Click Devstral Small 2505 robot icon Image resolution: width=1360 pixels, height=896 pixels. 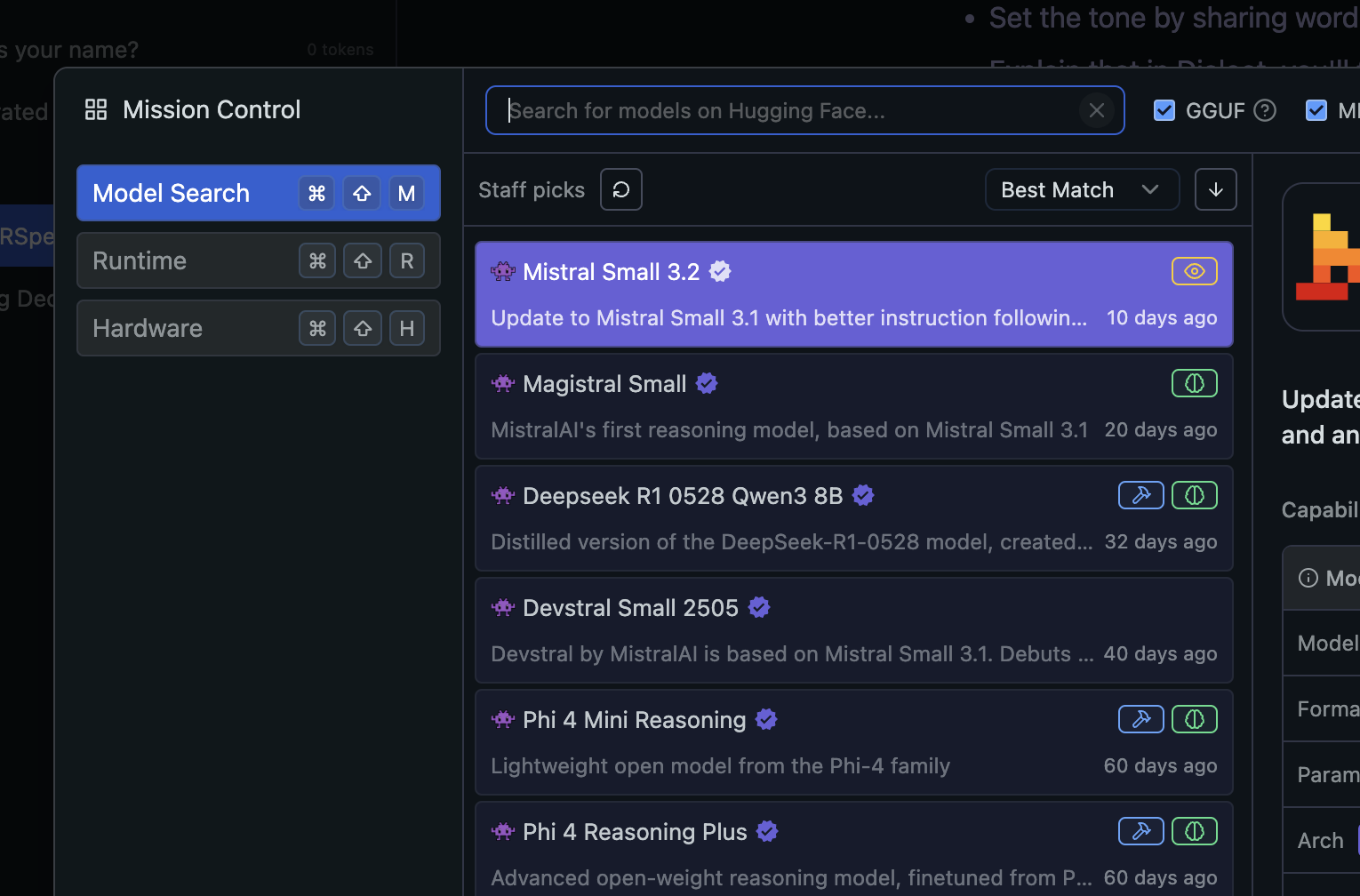503,607
